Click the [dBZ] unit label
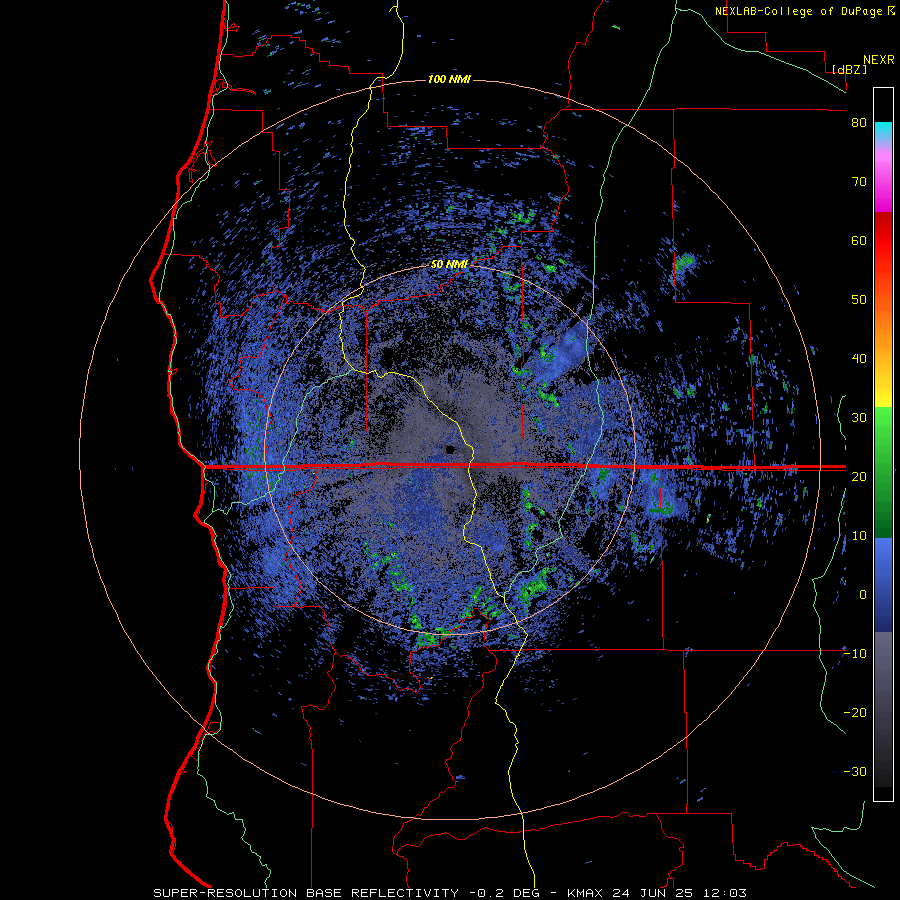 [x=849, y=69]
